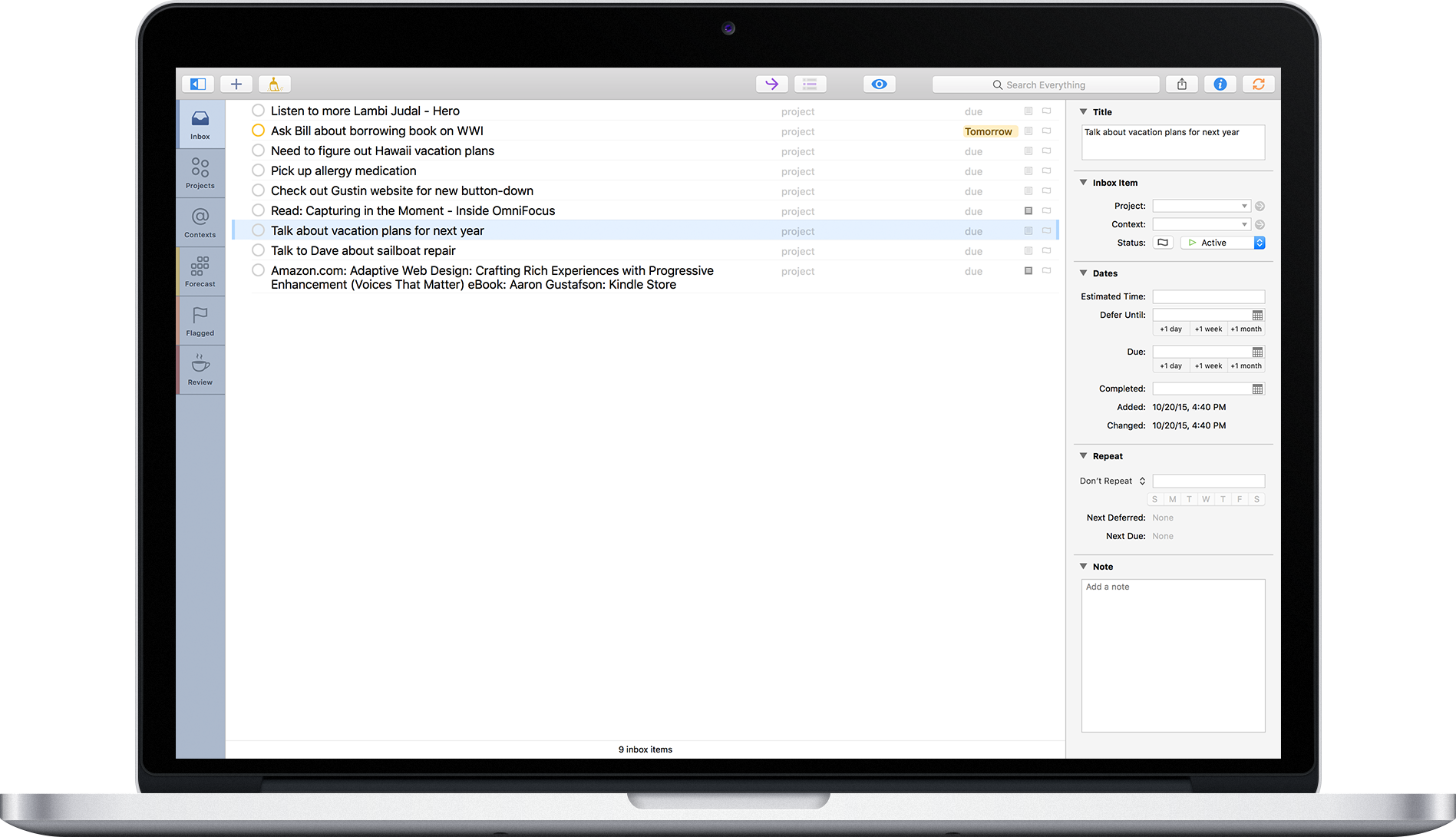Click the Estimated Time field
This screenshot has width=1456, height=837.
1208,296
